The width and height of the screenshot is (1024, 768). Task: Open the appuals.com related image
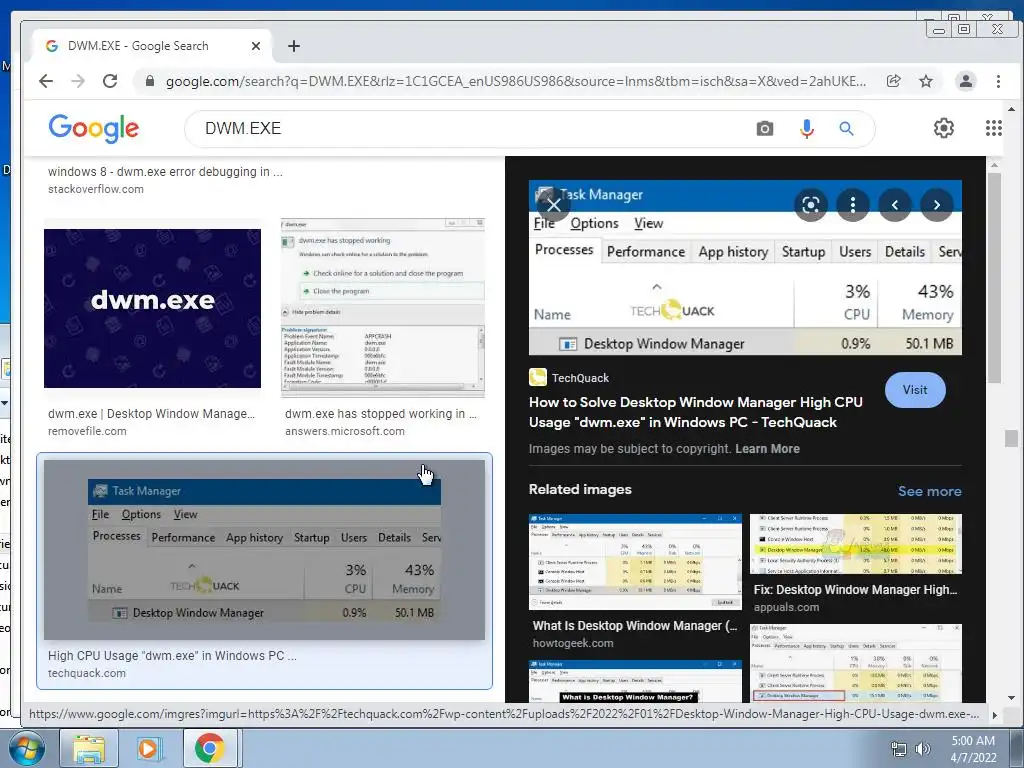[x=856, y=544]
